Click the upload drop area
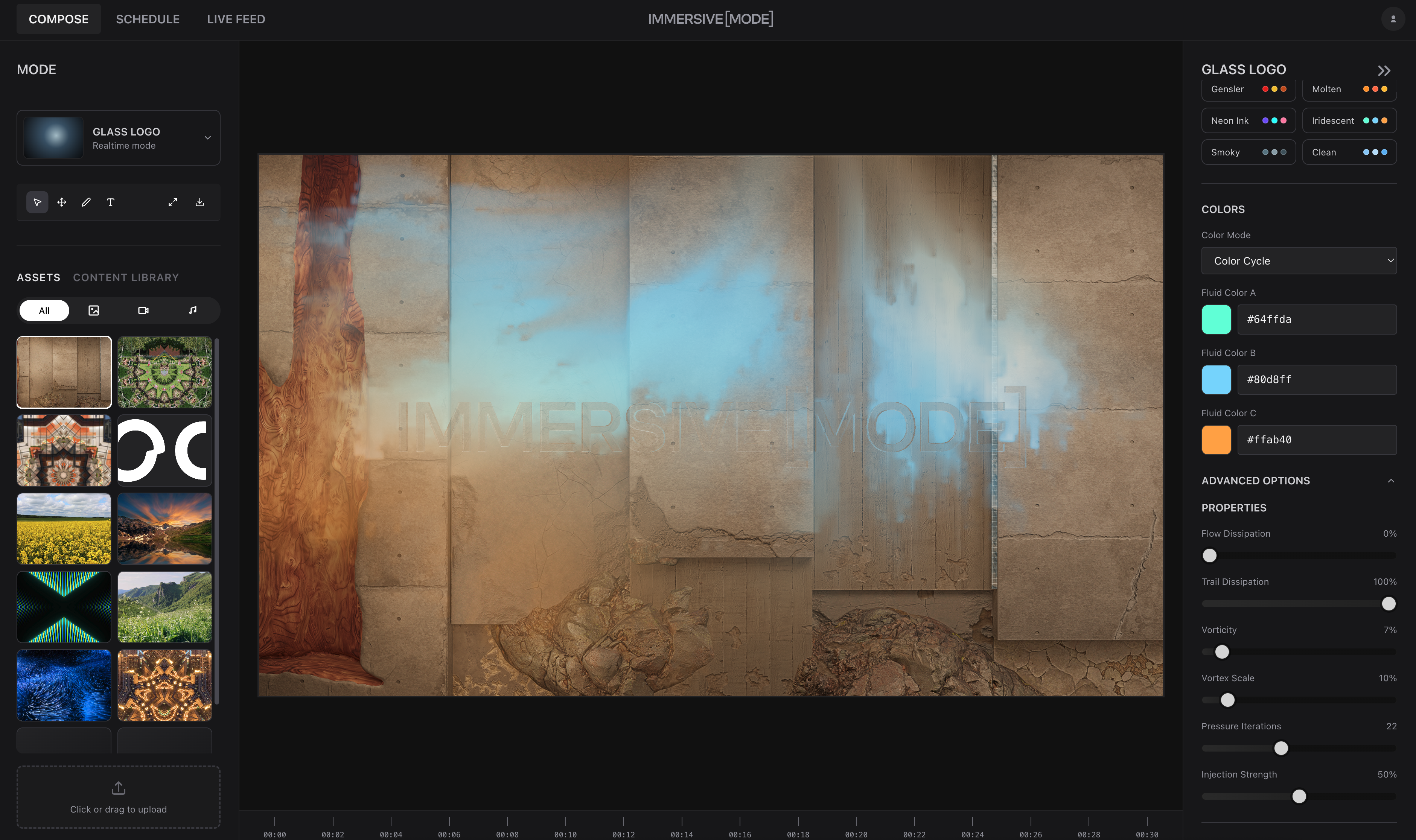Image resolution: width=1416 pixels, height=840 pixels. pyautogui.click(x=118, y=797)
